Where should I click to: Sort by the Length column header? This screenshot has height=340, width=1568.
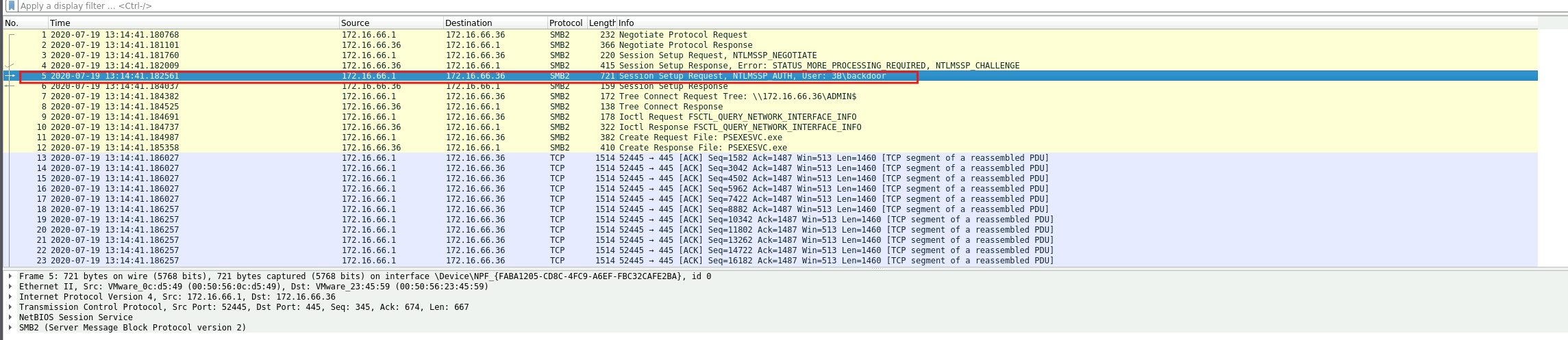602,23
